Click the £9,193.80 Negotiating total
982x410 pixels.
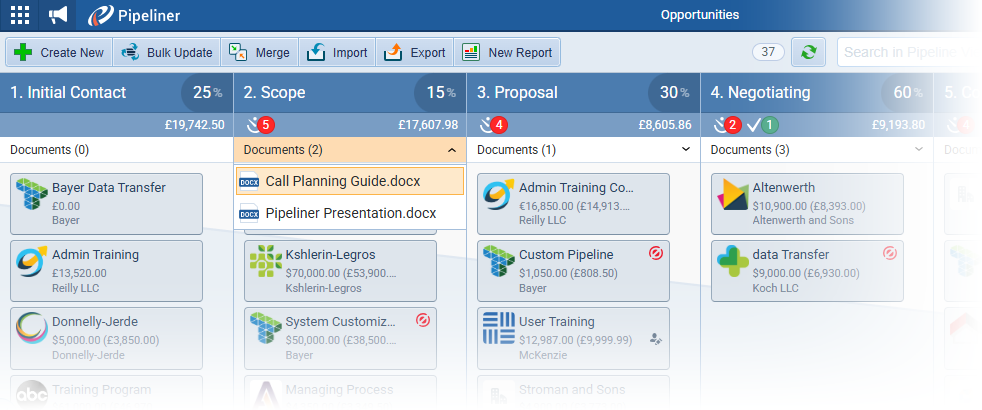pyautogui.click(x=899, y=125)
